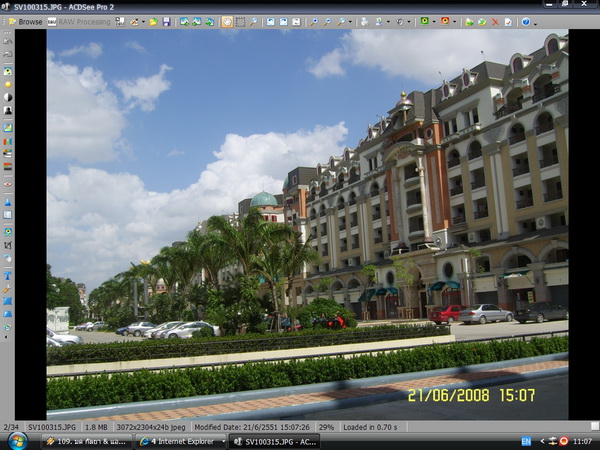Click the red X Delete icon
This screenshot has height=450, width=600.
pyautogui.click(x=494, y=21)
